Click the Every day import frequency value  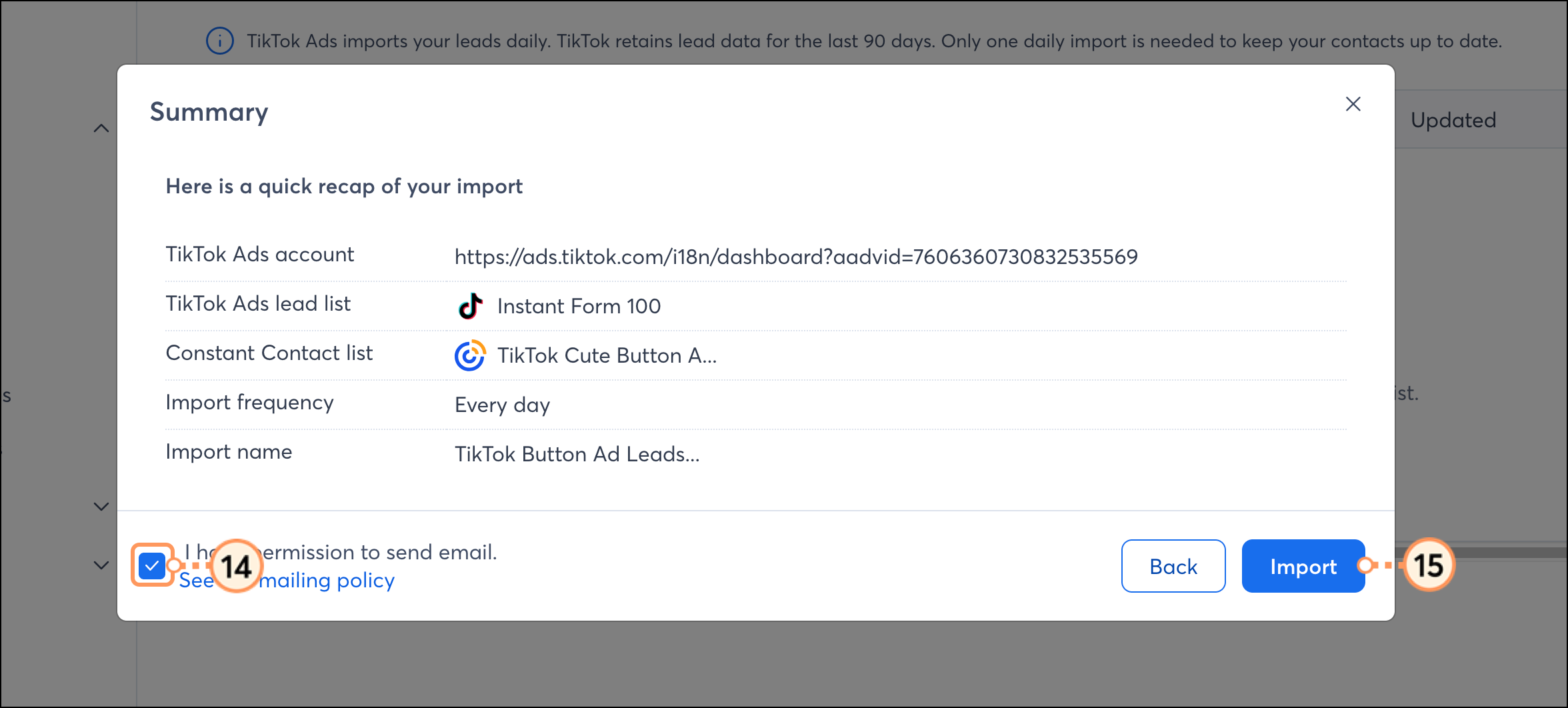(x=502, y=405)
